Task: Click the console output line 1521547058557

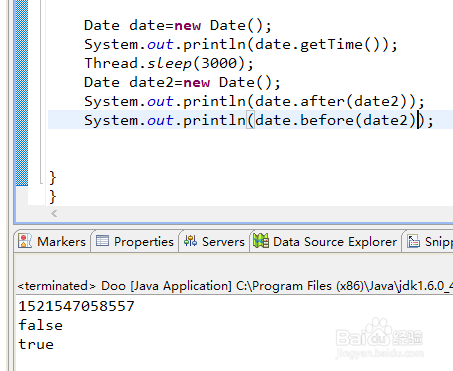Action: (x=76, y=306)
